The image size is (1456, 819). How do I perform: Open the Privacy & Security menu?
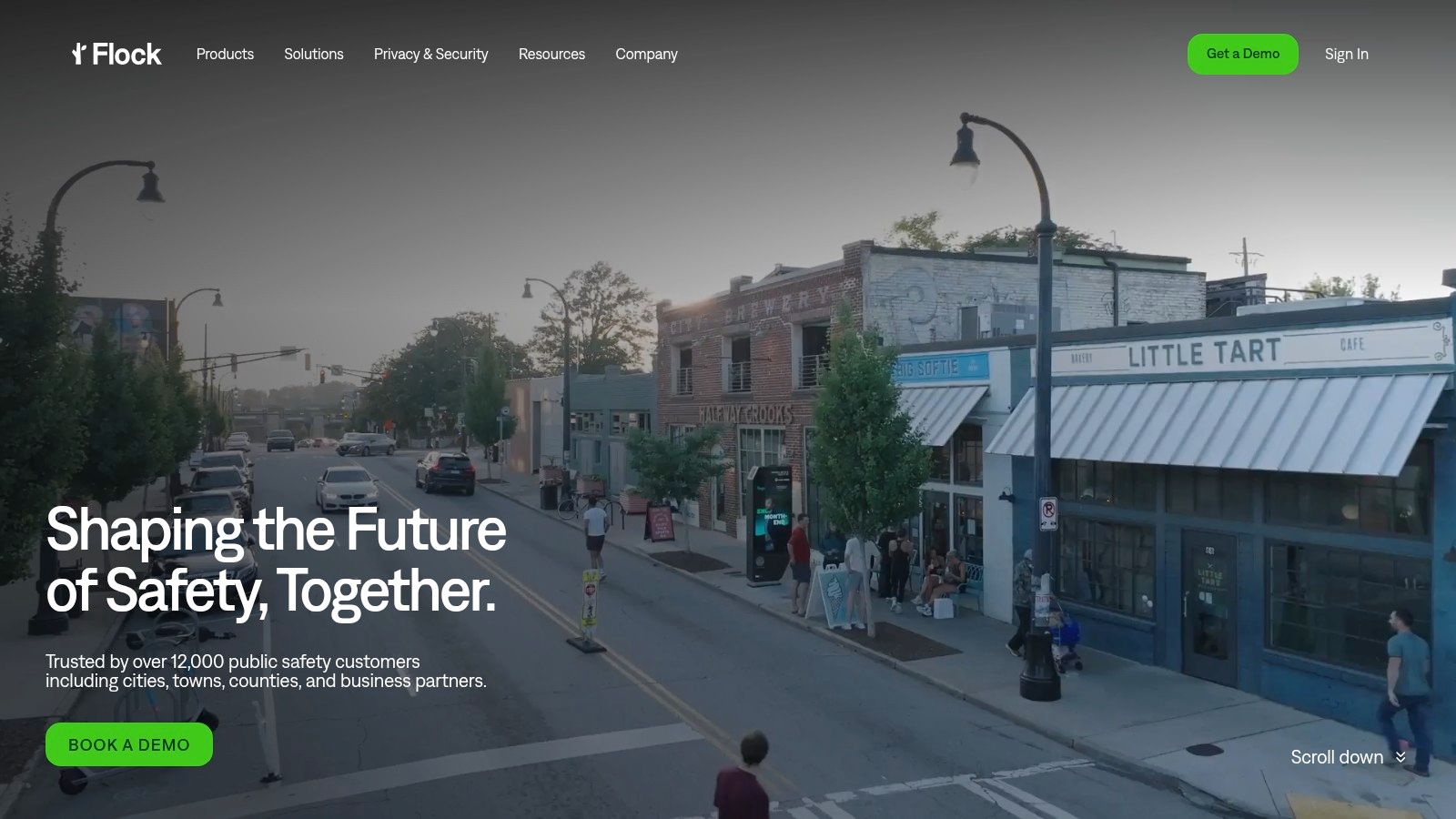coord(431,54)
